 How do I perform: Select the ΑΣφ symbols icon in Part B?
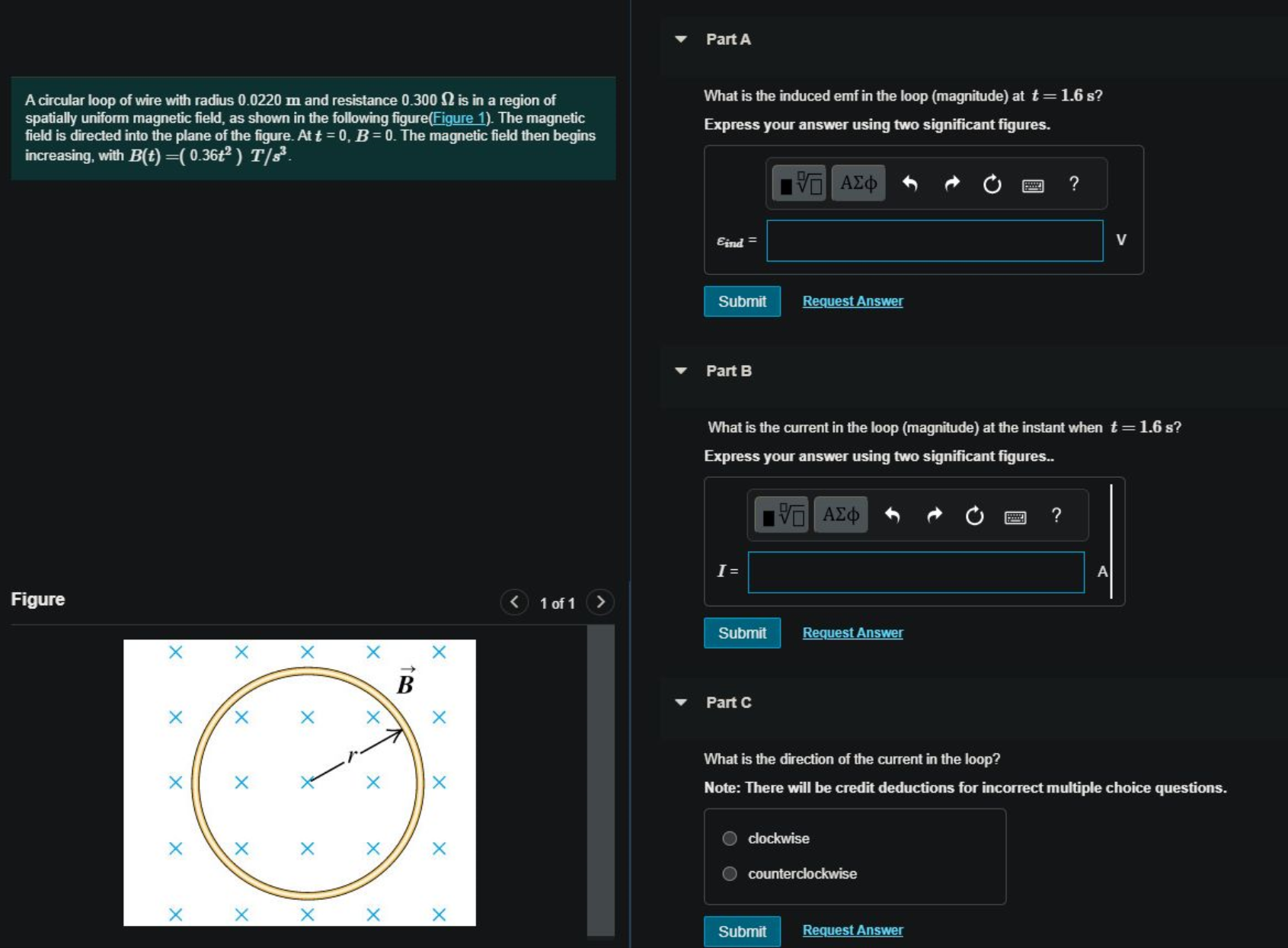point(840,515)
